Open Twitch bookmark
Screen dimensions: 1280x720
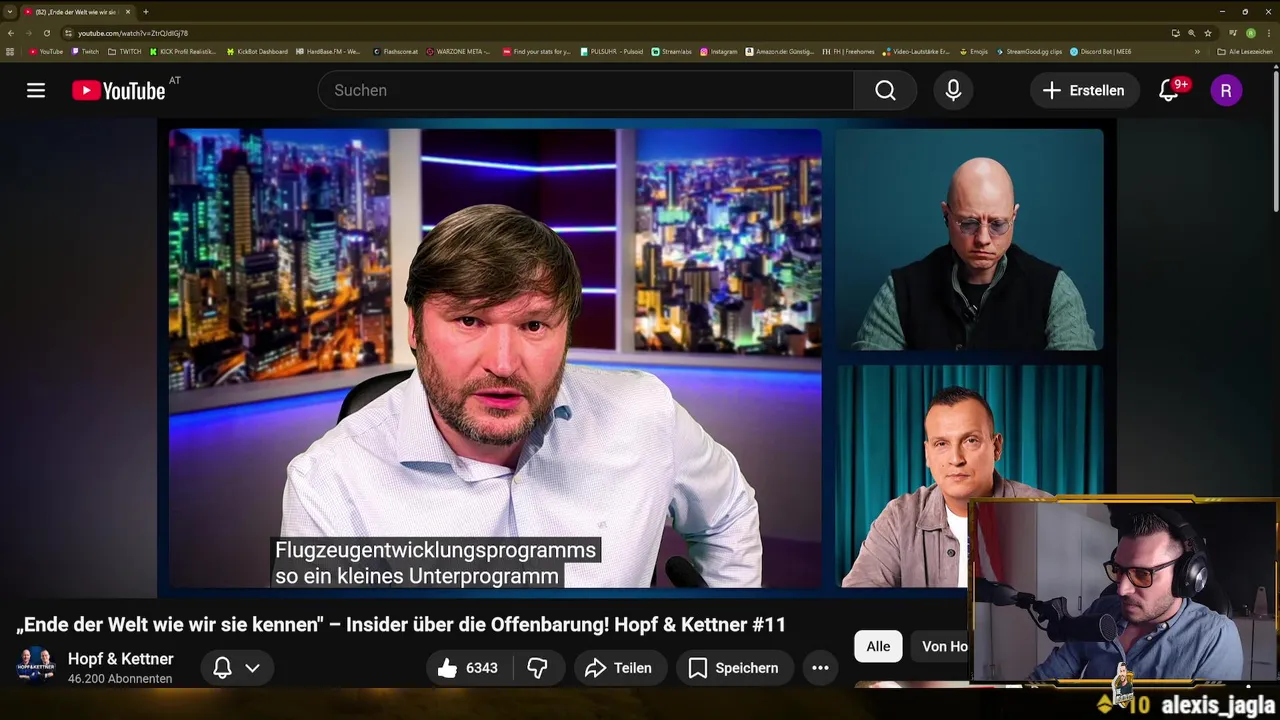[x=85, y=51]
